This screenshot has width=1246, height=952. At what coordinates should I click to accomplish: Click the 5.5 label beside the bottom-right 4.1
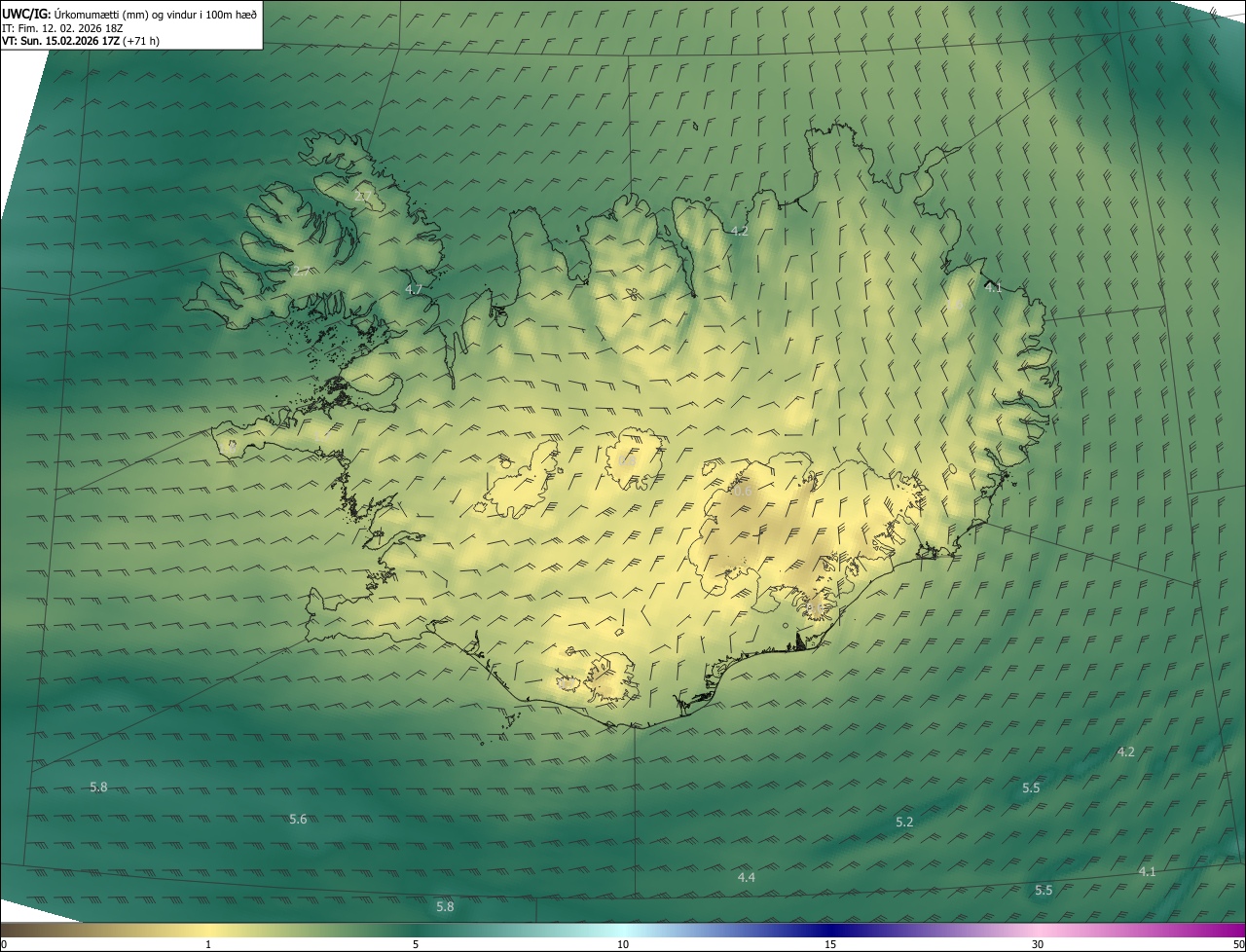(1044, 891)
